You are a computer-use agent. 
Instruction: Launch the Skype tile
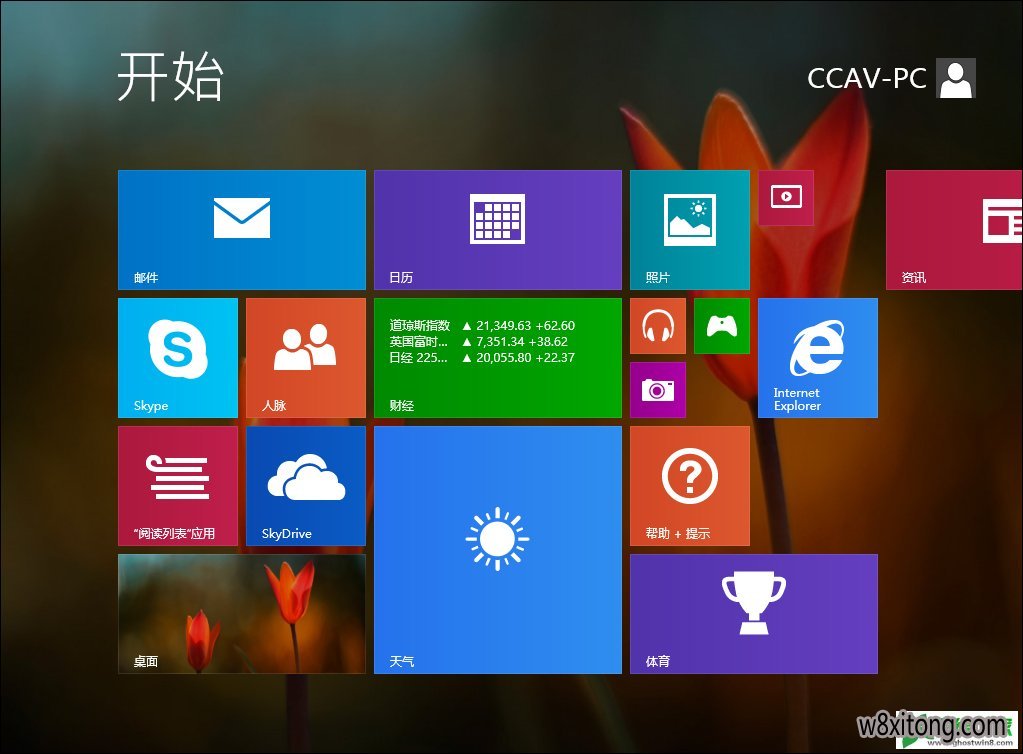pyautogui.click(x=177, y=357)
